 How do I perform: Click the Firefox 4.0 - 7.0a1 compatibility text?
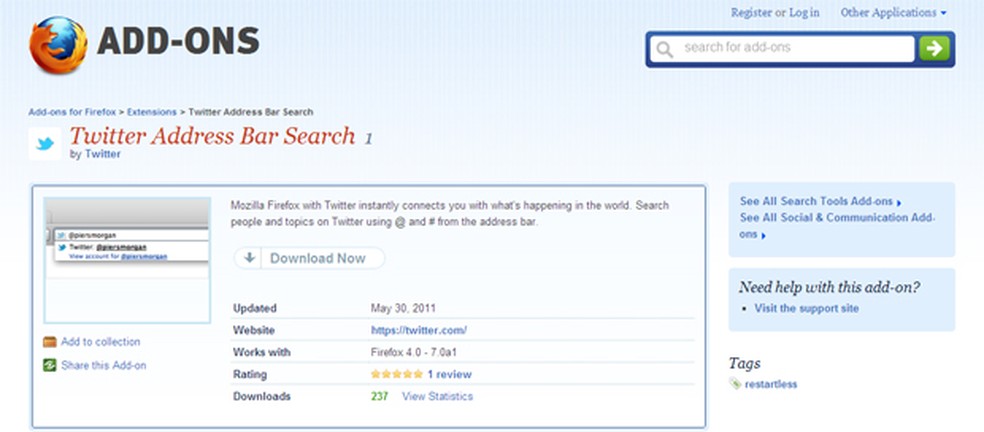(414, 352)
